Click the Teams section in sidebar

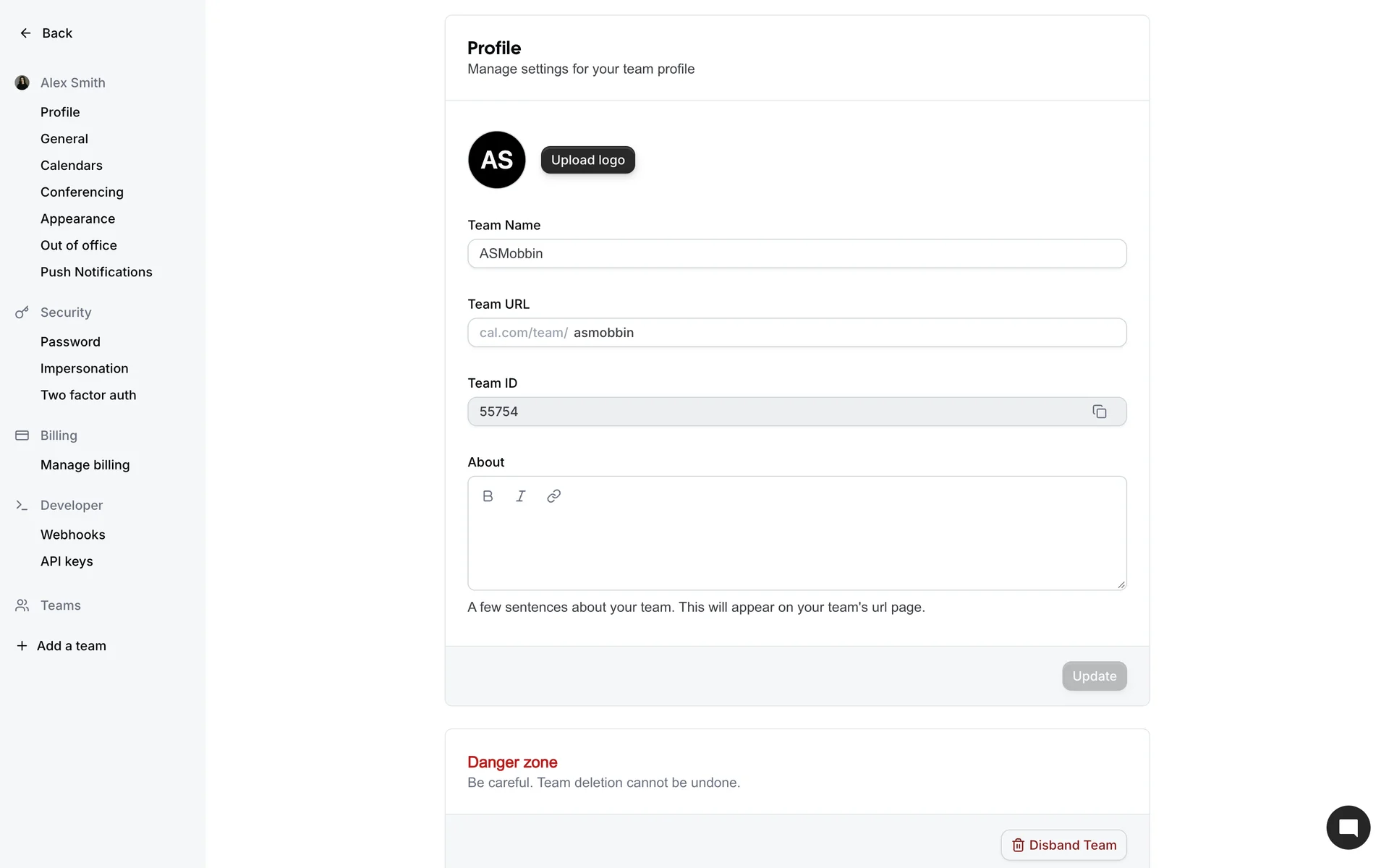pos(61,605)
